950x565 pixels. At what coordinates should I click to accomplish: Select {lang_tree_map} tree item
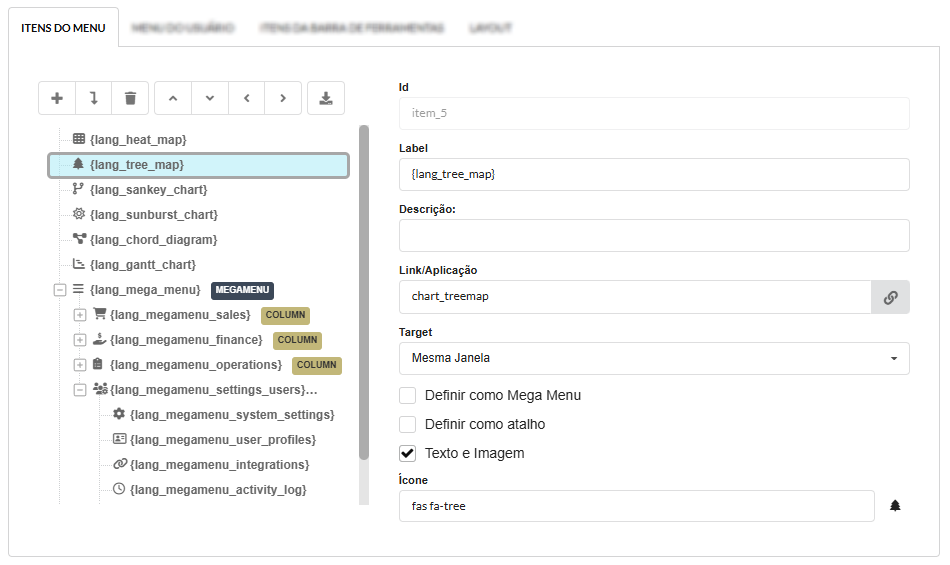click(x=198, y=165)
